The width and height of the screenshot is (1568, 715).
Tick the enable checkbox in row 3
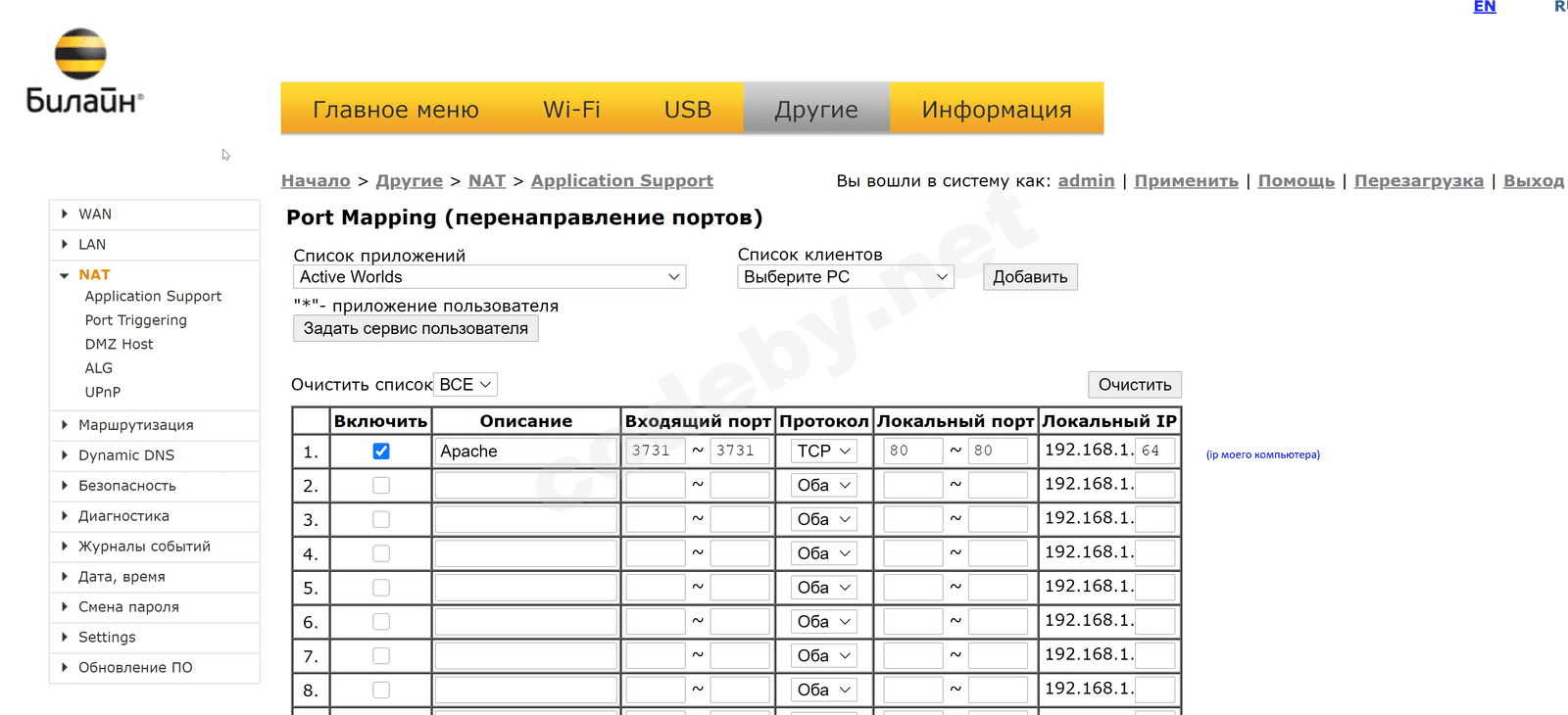(x=381, y=519)
